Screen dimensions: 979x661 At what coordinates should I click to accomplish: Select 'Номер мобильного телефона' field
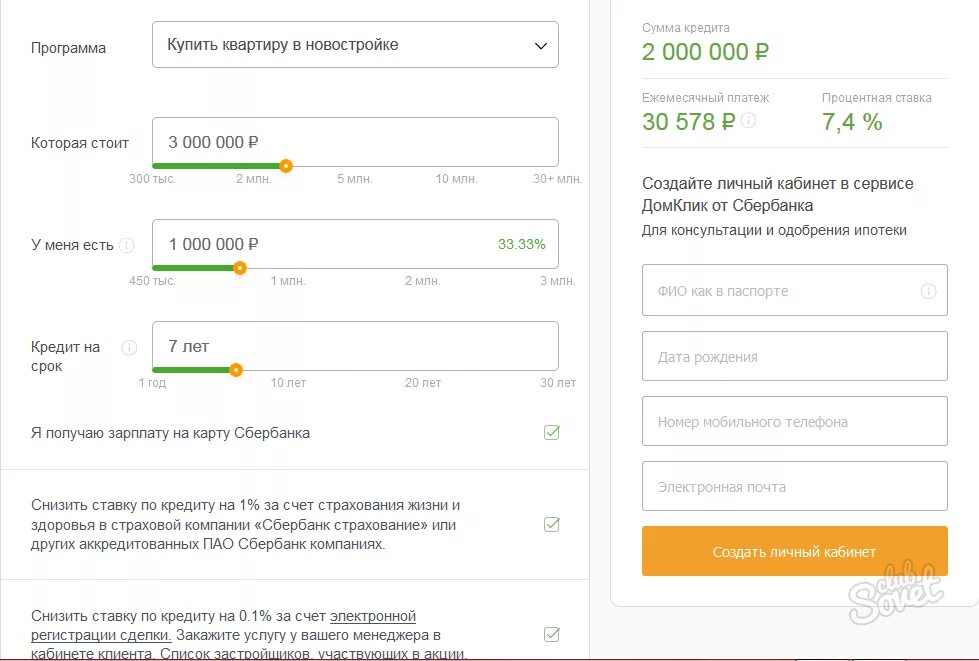(x=794, y=421)
